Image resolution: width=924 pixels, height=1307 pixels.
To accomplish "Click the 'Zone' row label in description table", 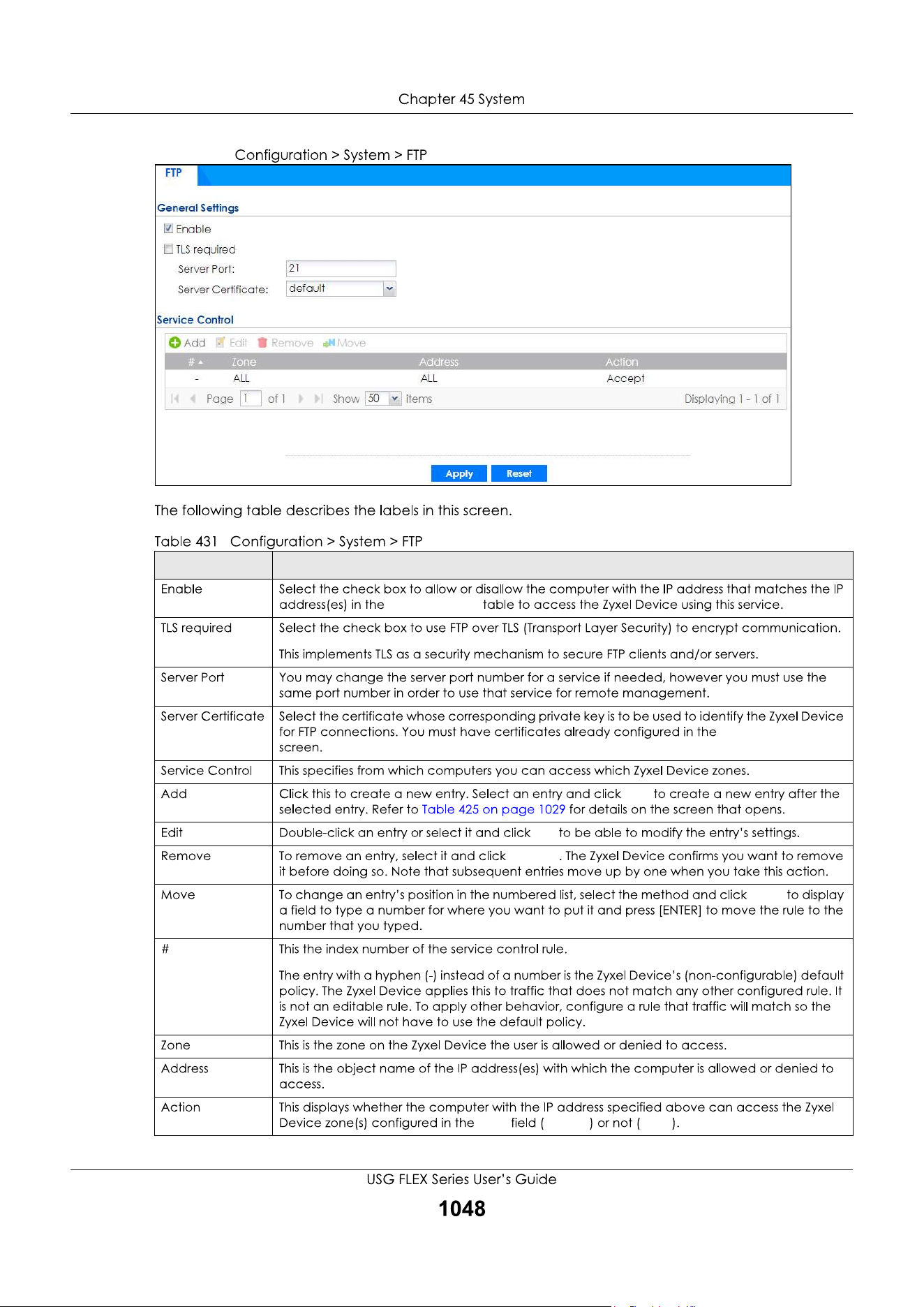I will 176,1045.
